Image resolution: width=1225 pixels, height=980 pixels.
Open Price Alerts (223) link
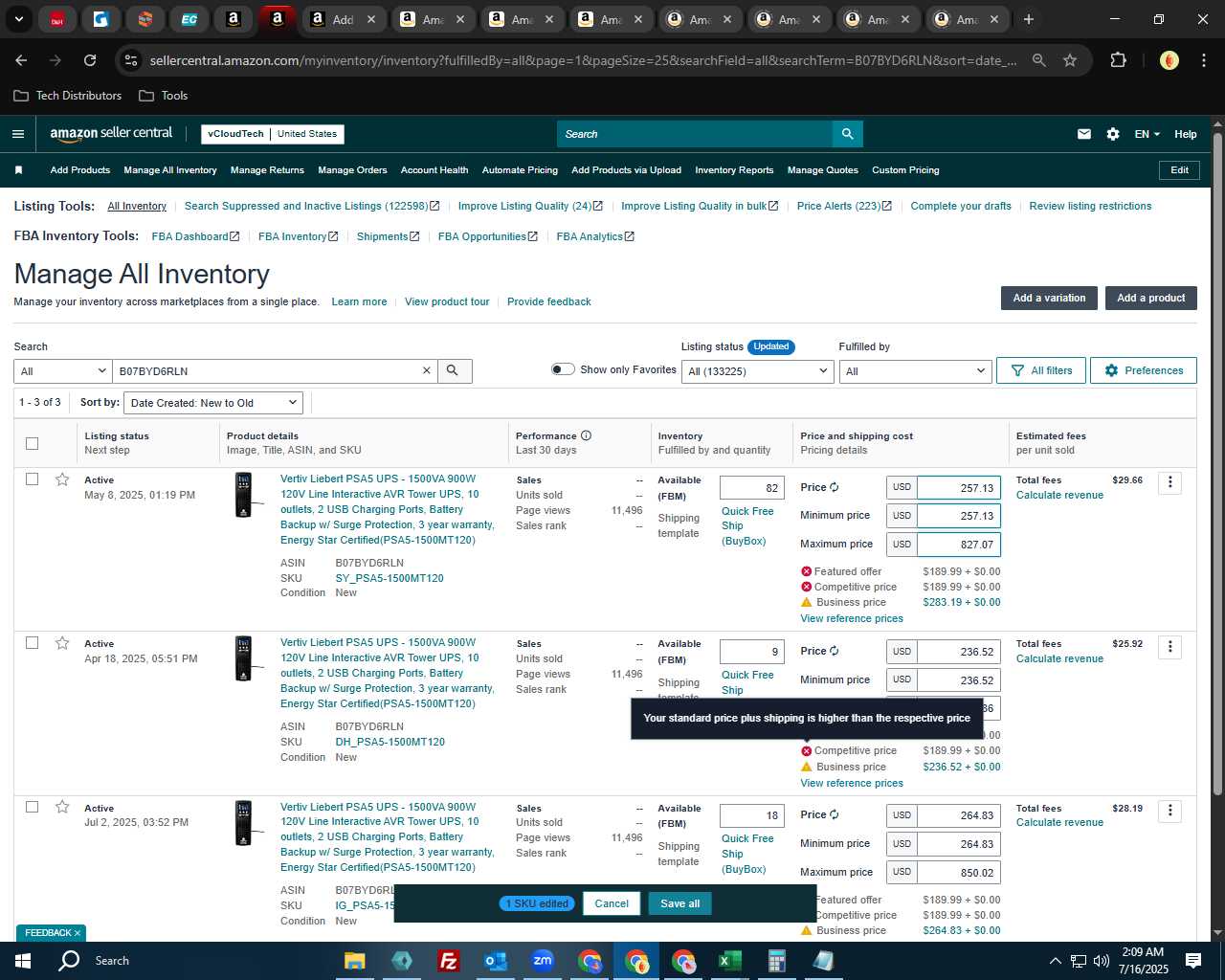[844, 206]
